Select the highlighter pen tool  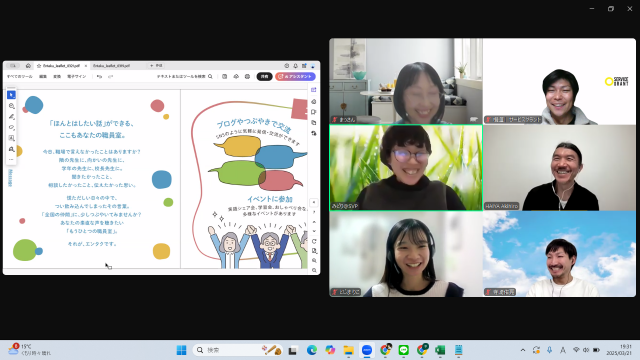click(x=11, y=117)
